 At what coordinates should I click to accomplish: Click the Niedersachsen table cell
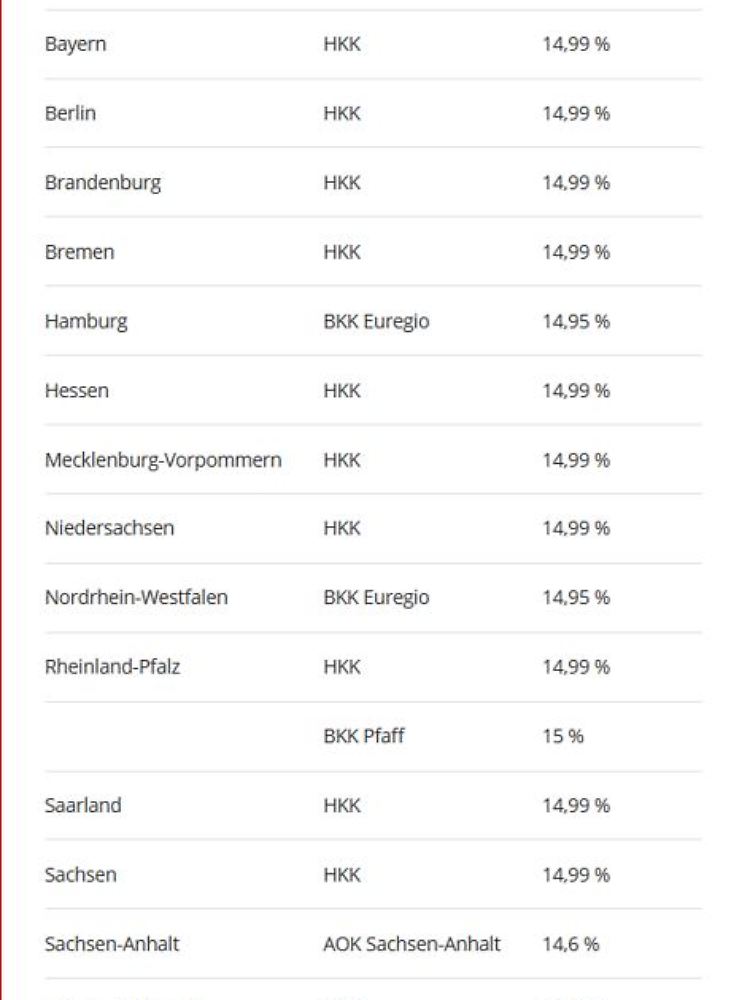point(109,528)
